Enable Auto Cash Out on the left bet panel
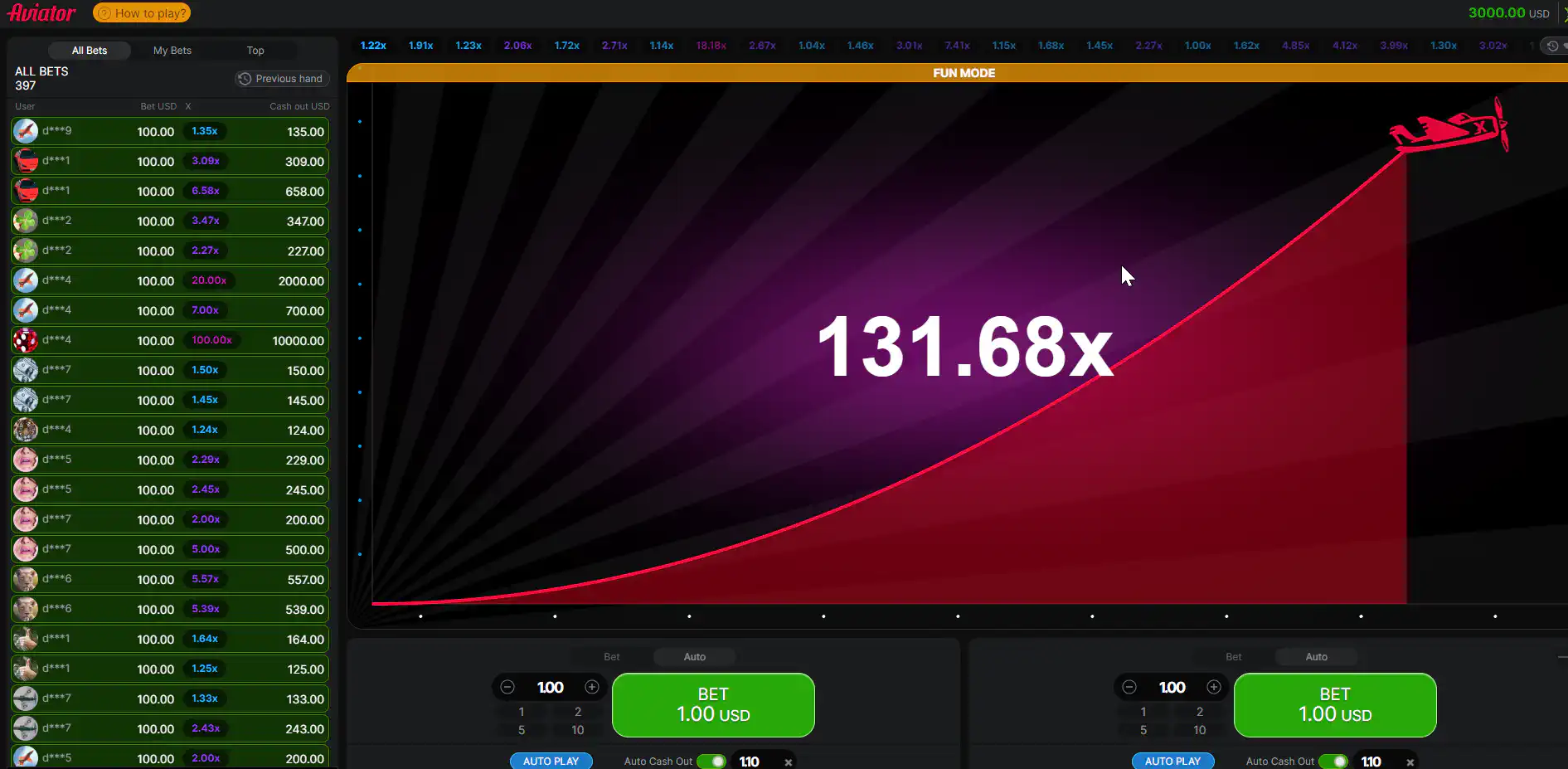The height and width of the screenshot is (769, 1568). click(711, 761)
